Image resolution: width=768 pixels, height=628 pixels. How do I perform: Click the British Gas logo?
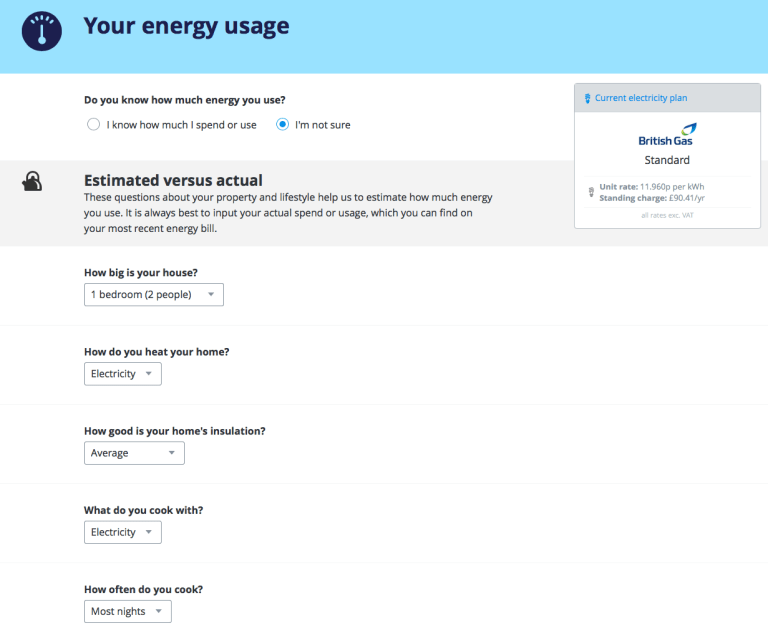667,134
